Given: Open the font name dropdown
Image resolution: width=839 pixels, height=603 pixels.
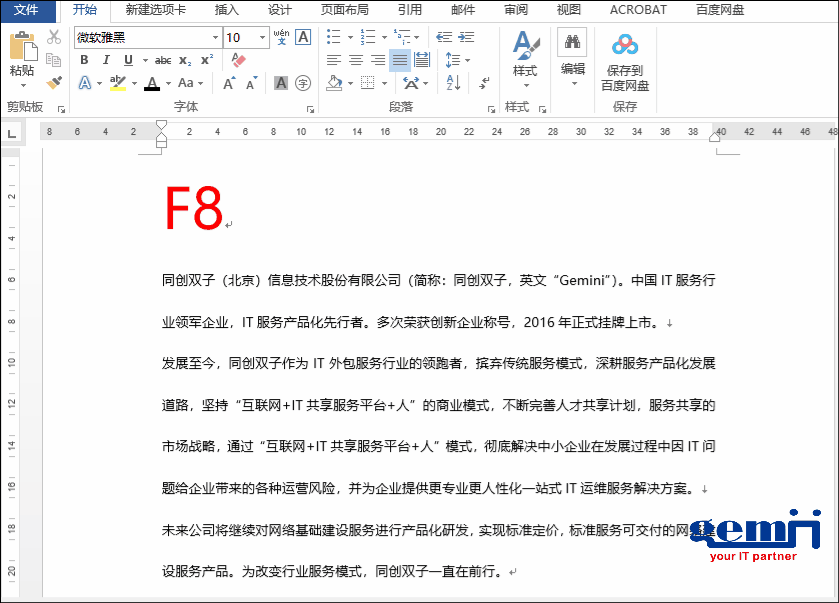Looking at the screenshot, I should tap(214, 37).
